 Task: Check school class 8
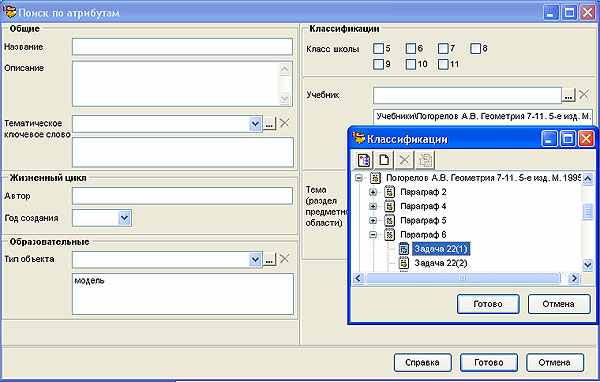click(475, 48)
